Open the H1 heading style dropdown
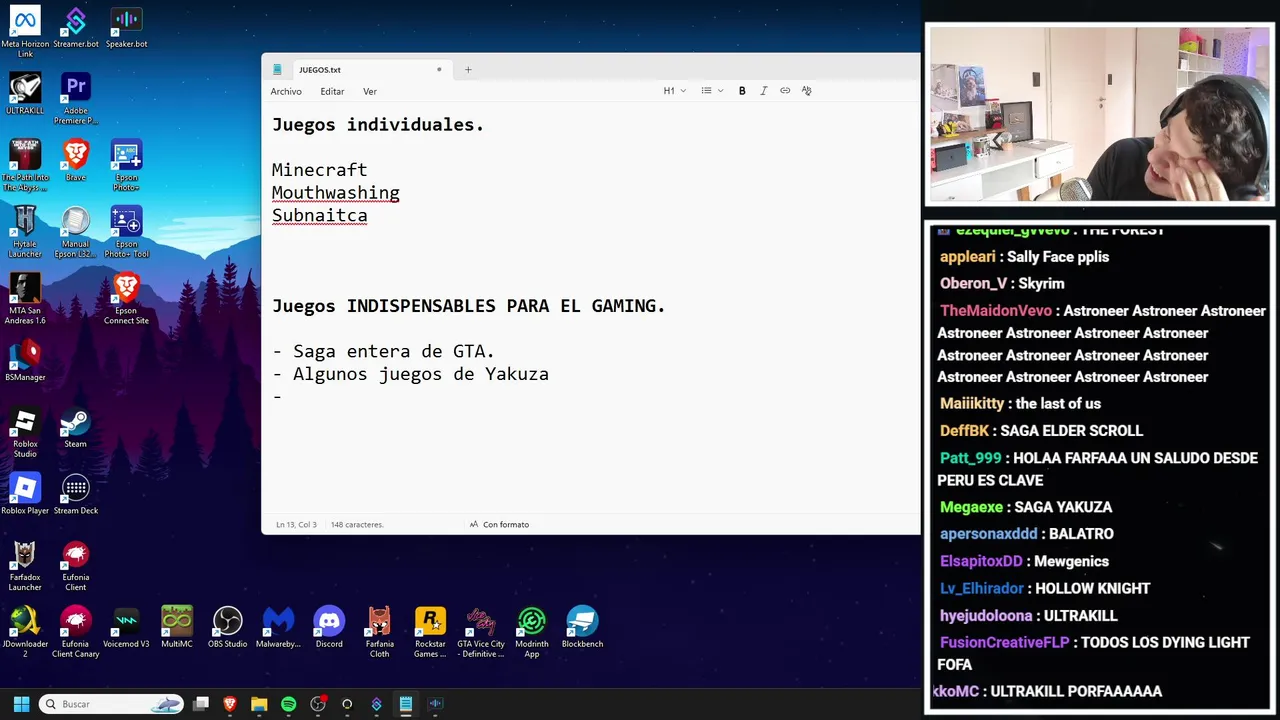 click(x=674, y=91)
